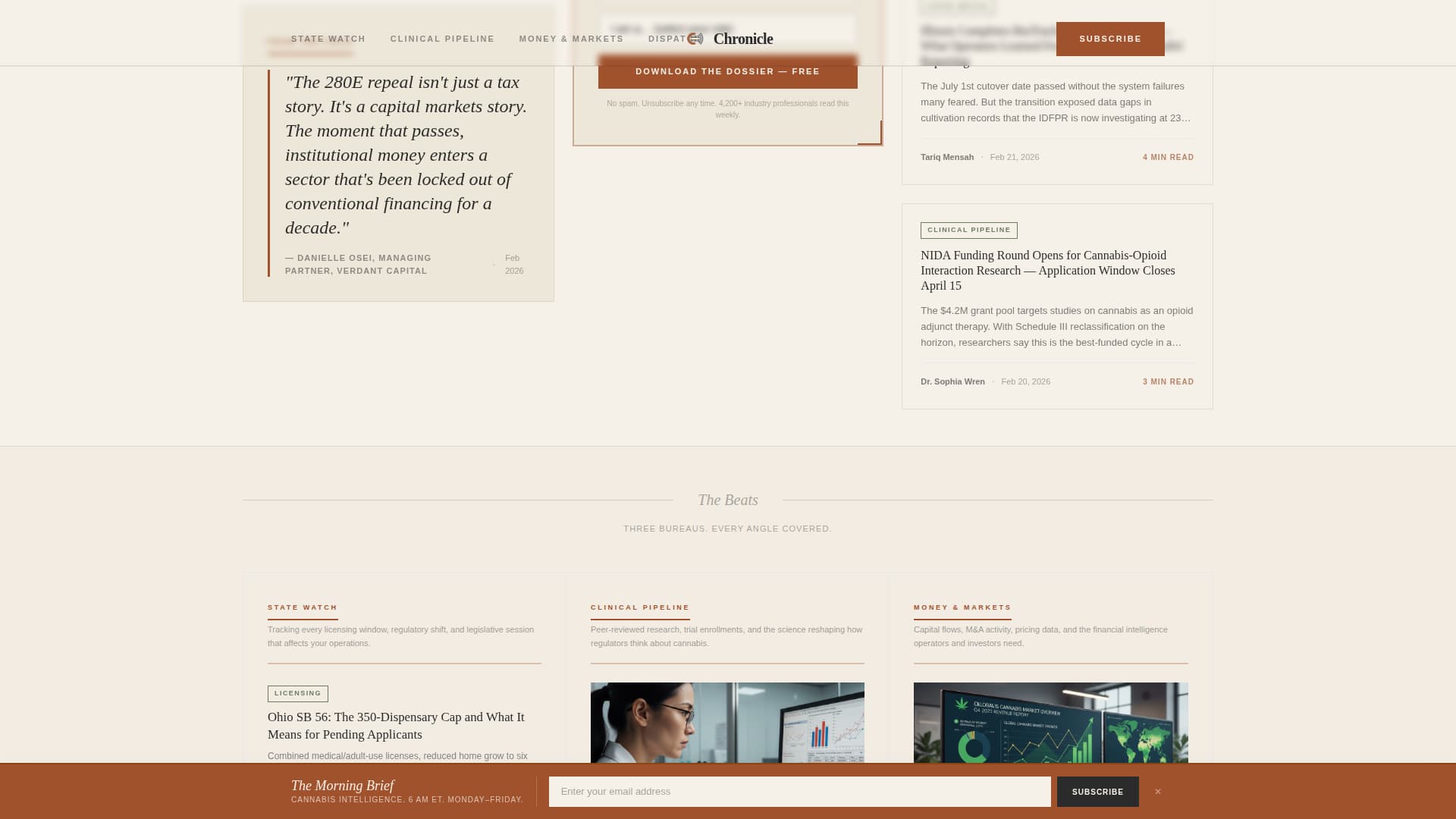The width and height of the screenshot is (1456, 819).
Task: Open the Chronicle logo icon
Action: [695, 39]
